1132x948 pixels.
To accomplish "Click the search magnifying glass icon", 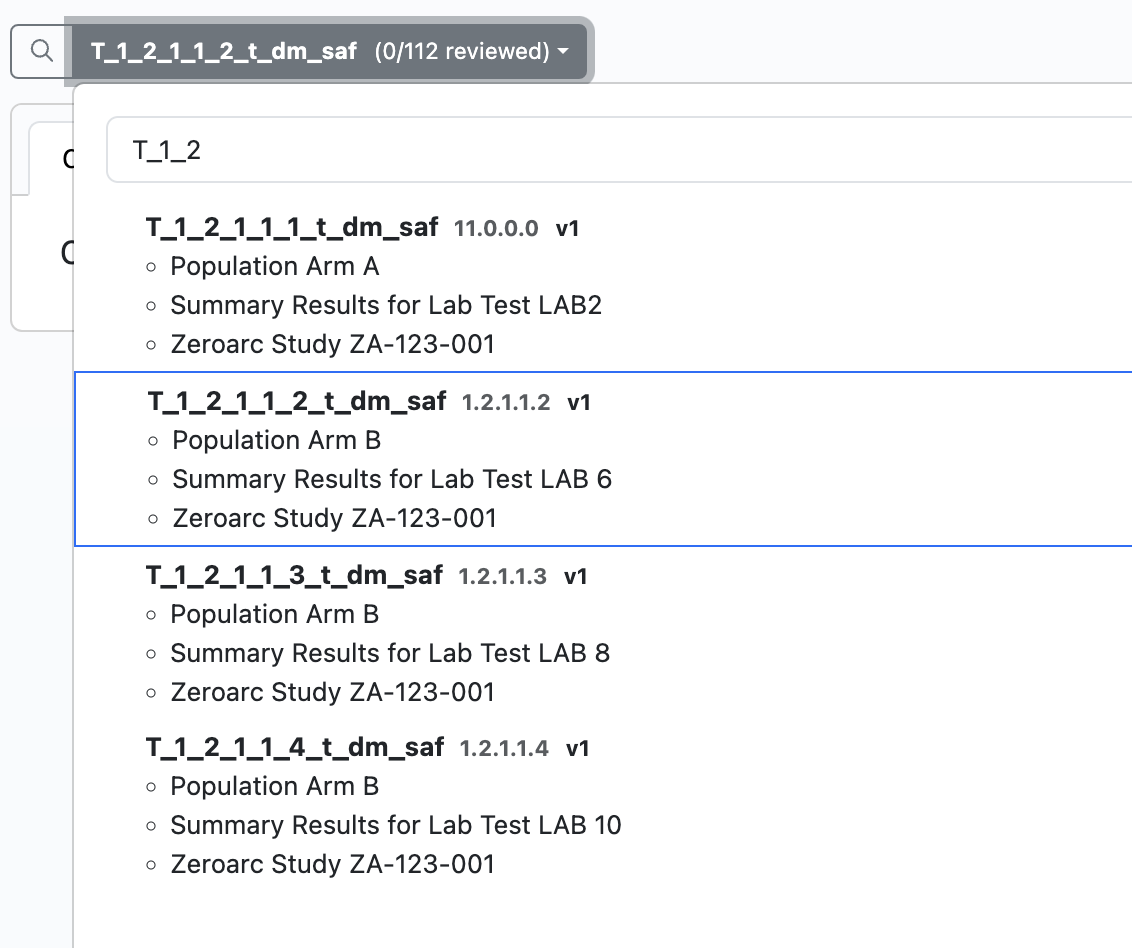I will click(40, 51).
